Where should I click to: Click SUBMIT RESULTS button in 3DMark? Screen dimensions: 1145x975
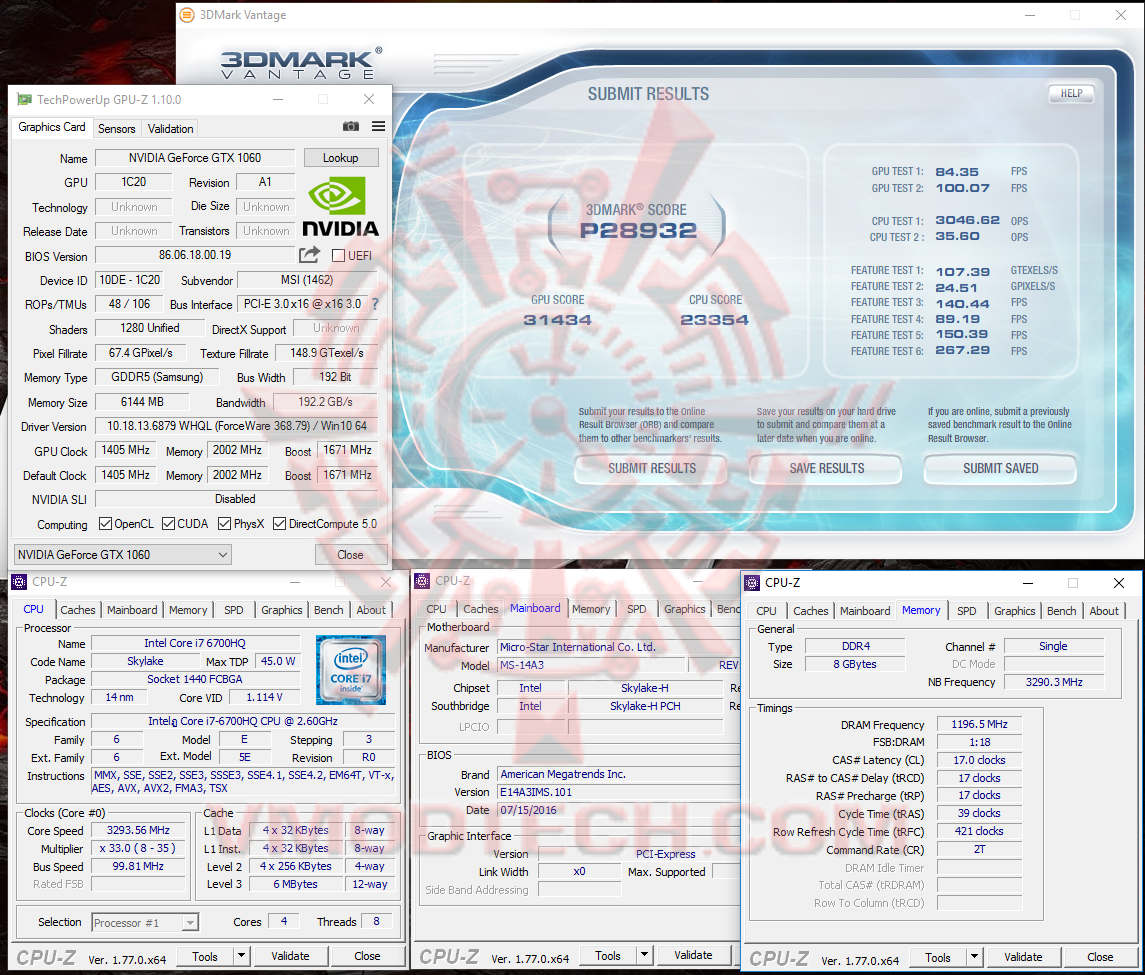click(651, 469)
